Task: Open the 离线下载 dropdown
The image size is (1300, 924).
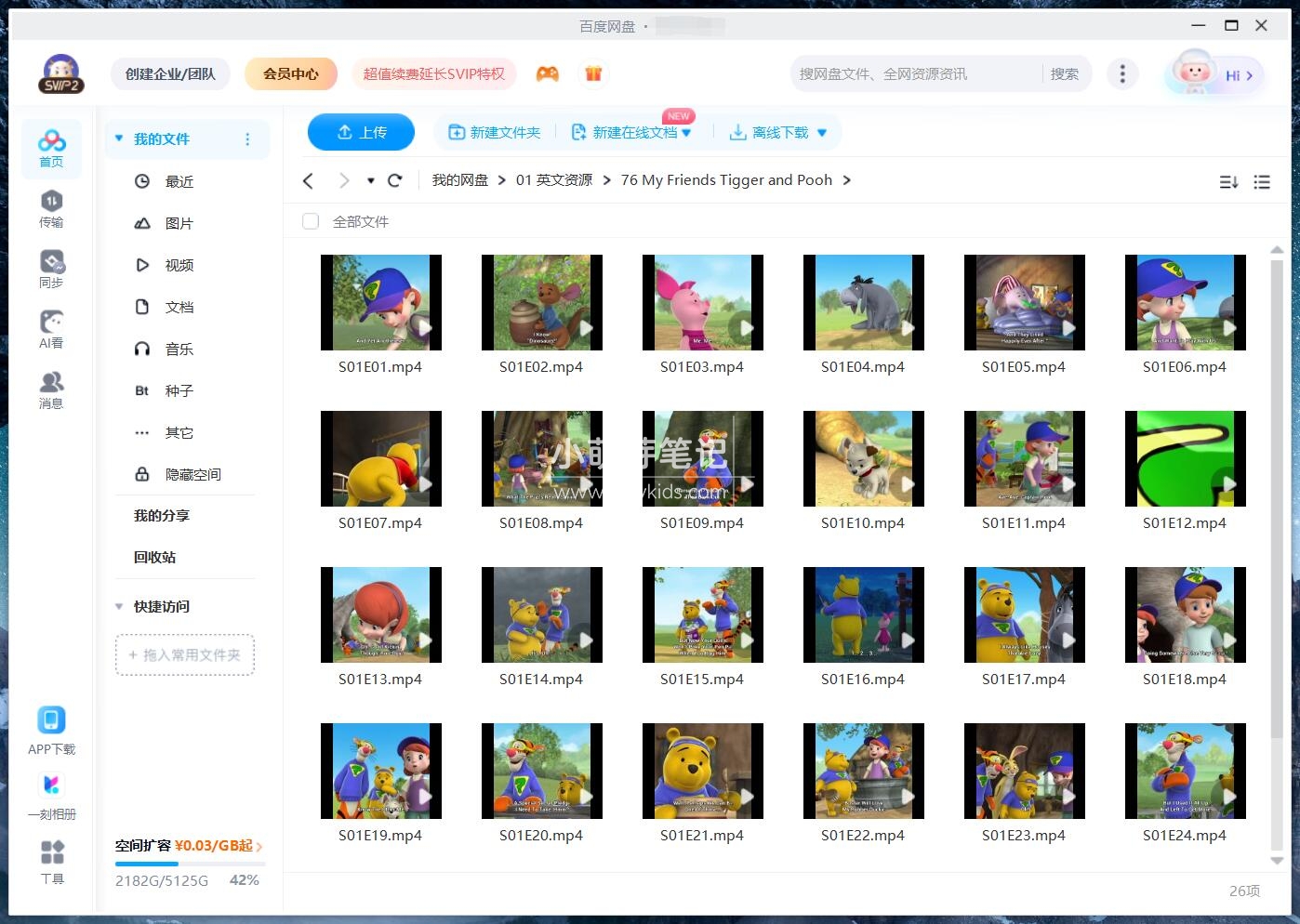Action: click(821, 132)
